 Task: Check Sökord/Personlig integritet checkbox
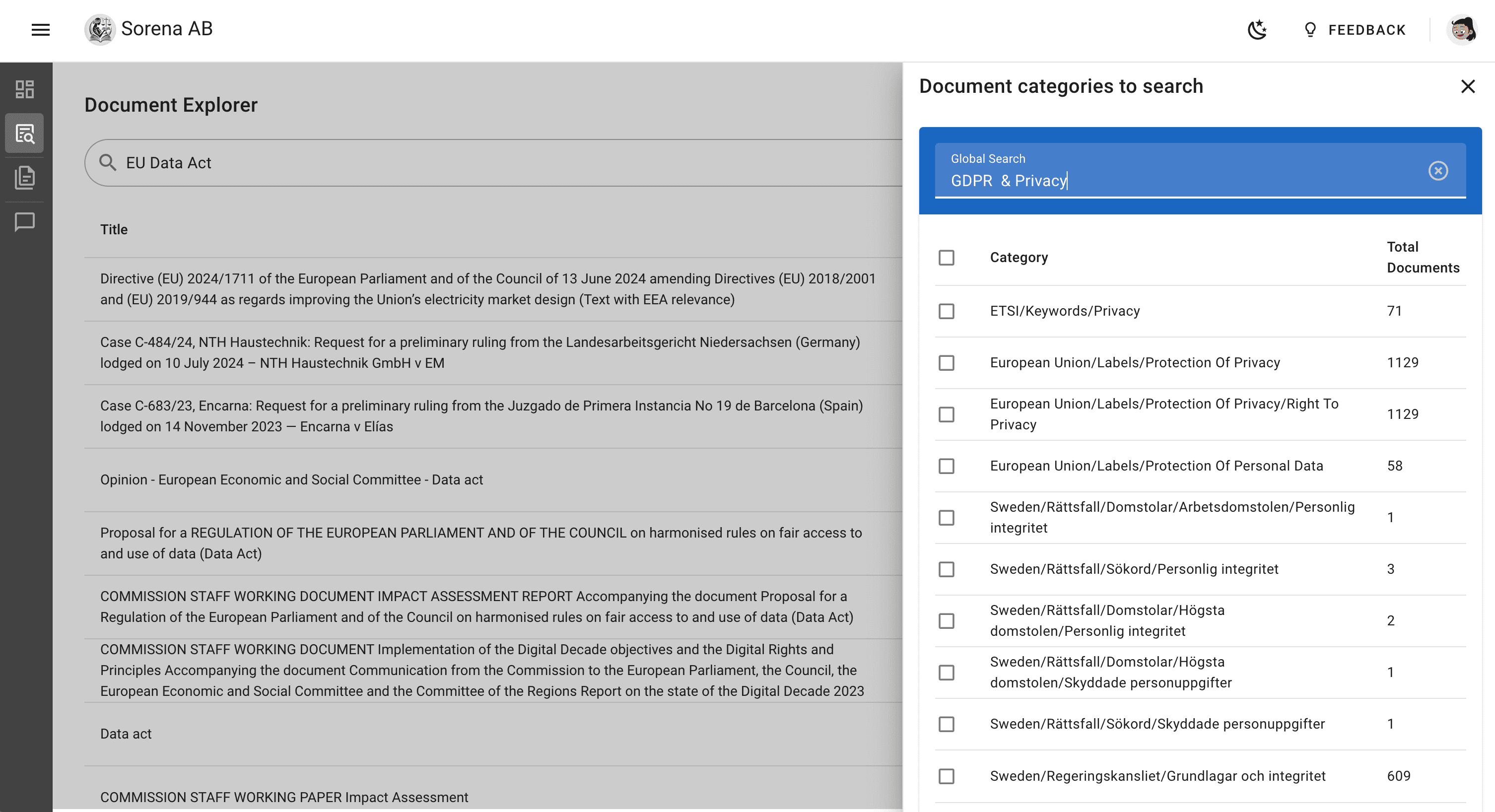[947, 569]
